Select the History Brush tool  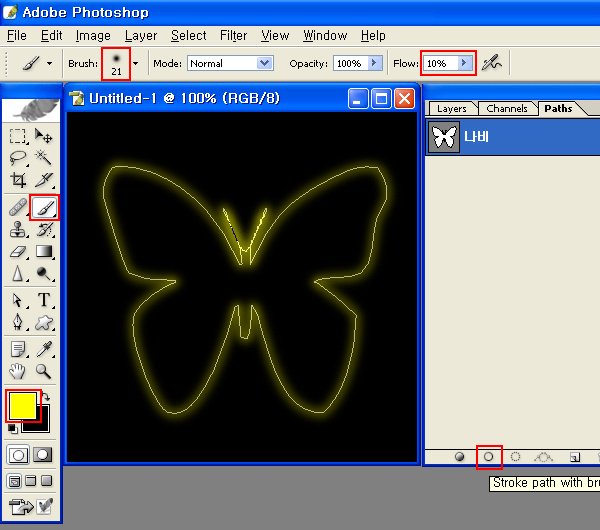(44, 230)
